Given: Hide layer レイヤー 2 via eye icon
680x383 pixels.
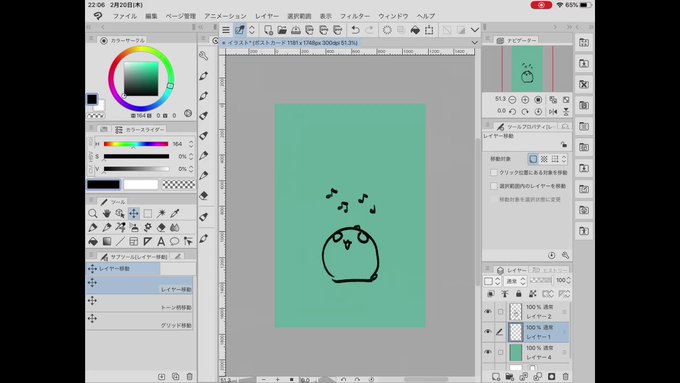Looking at the screenshot, I should [x=488, y=311].
